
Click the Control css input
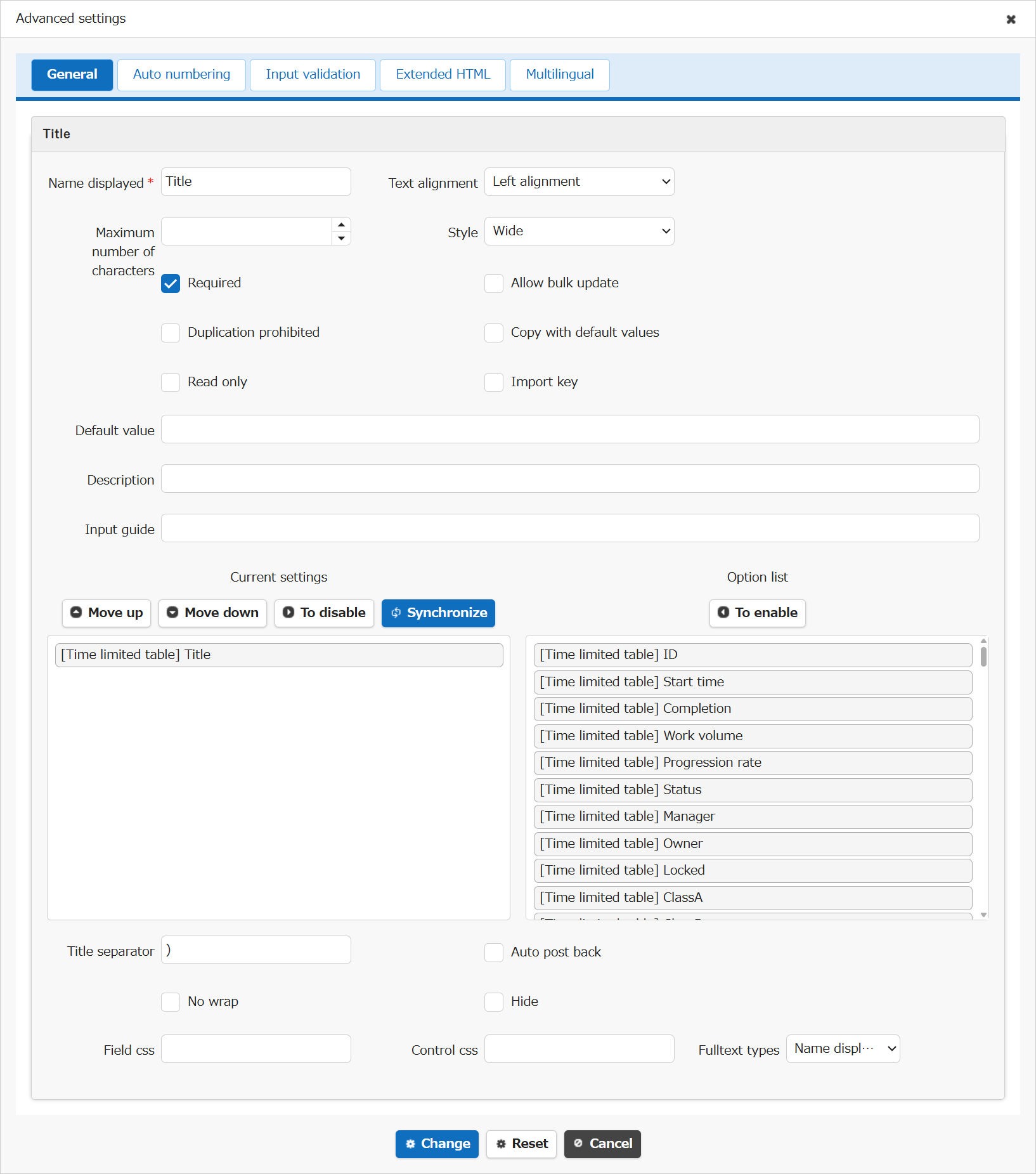point(580,1049)
